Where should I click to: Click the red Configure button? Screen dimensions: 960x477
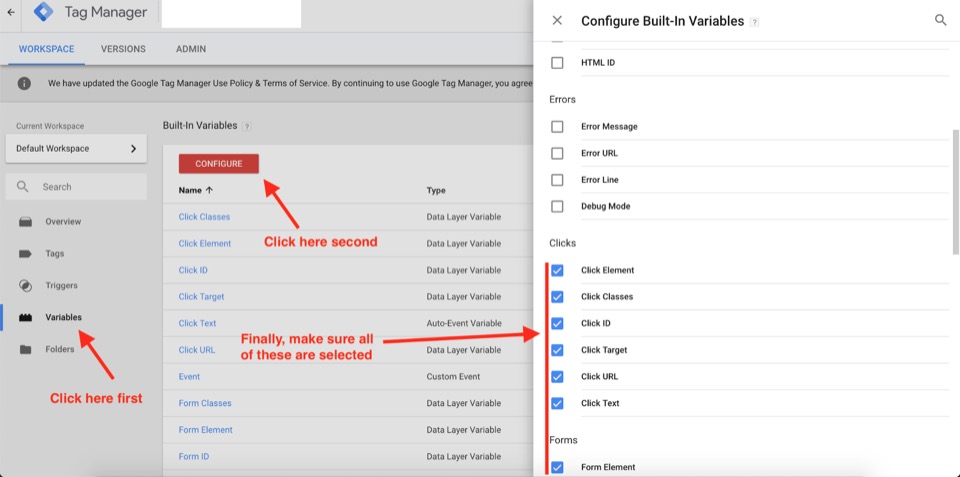point(219,163)
